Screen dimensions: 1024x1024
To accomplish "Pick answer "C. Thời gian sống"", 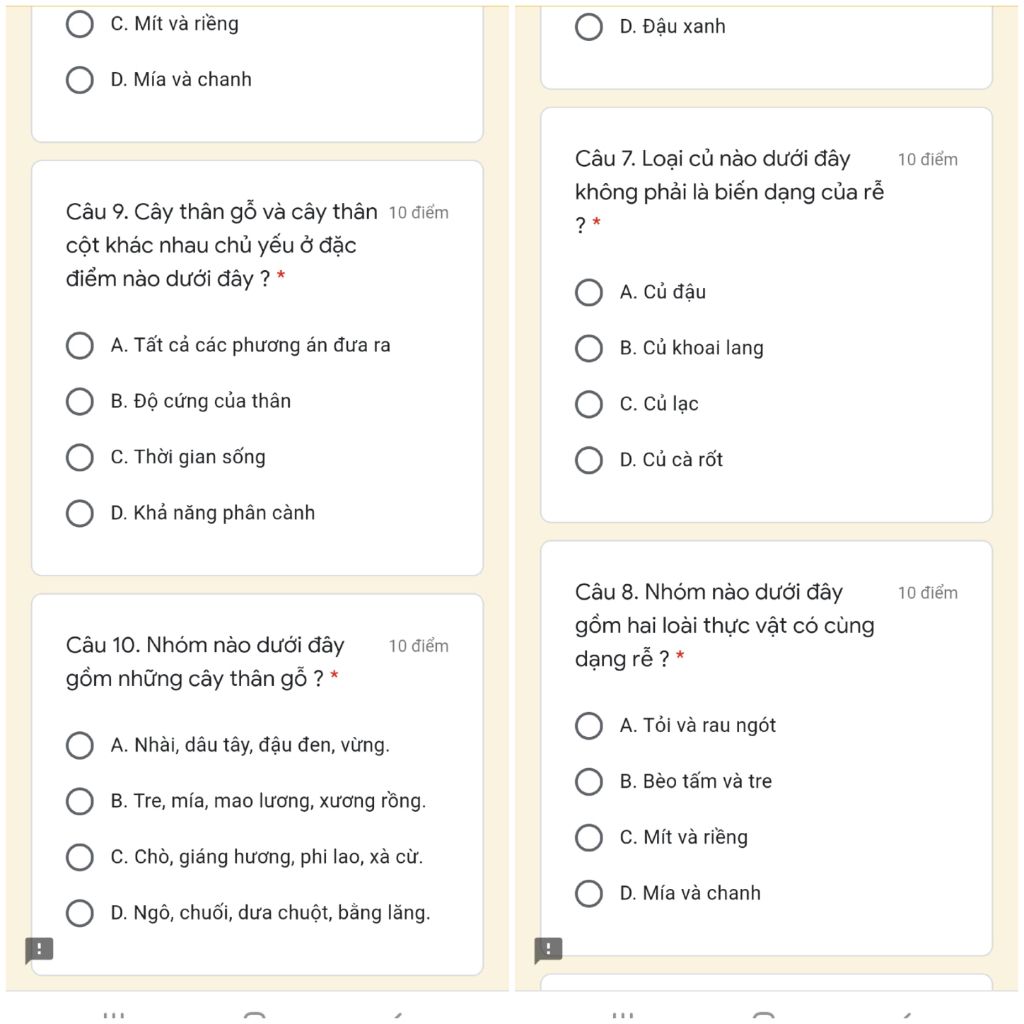I will [80, 458].
